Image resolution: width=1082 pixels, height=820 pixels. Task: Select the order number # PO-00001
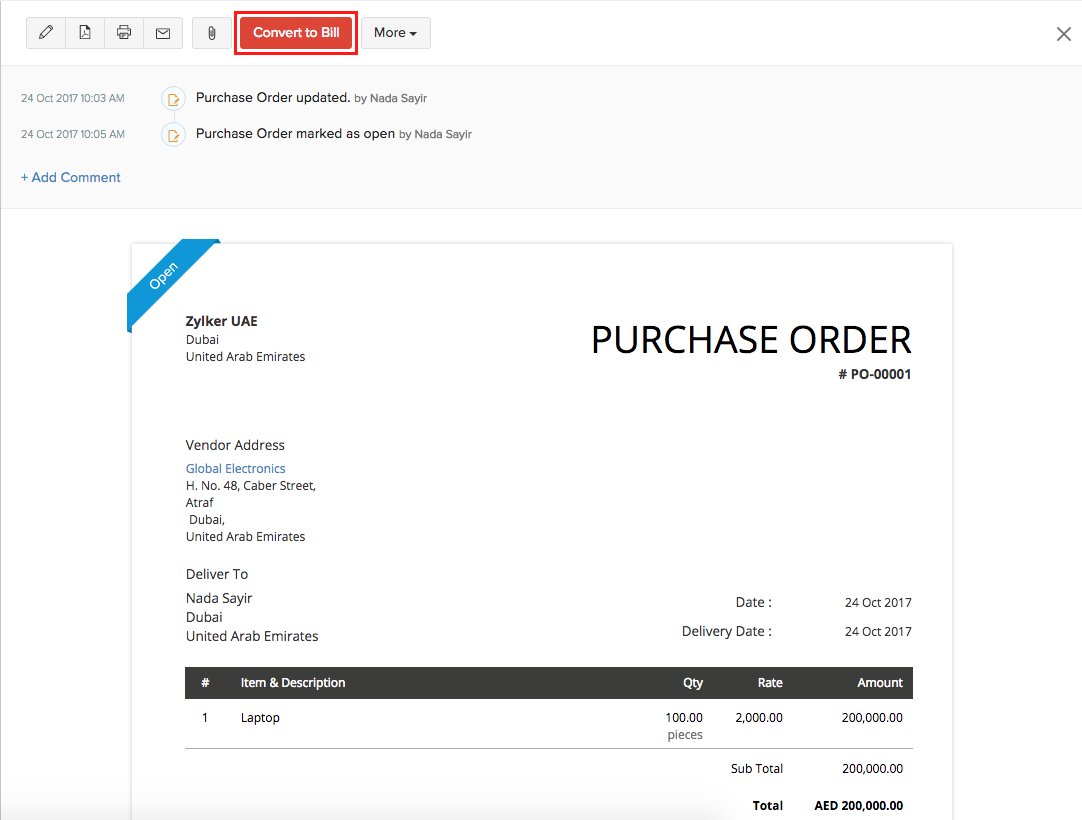[x=874, y=374]
